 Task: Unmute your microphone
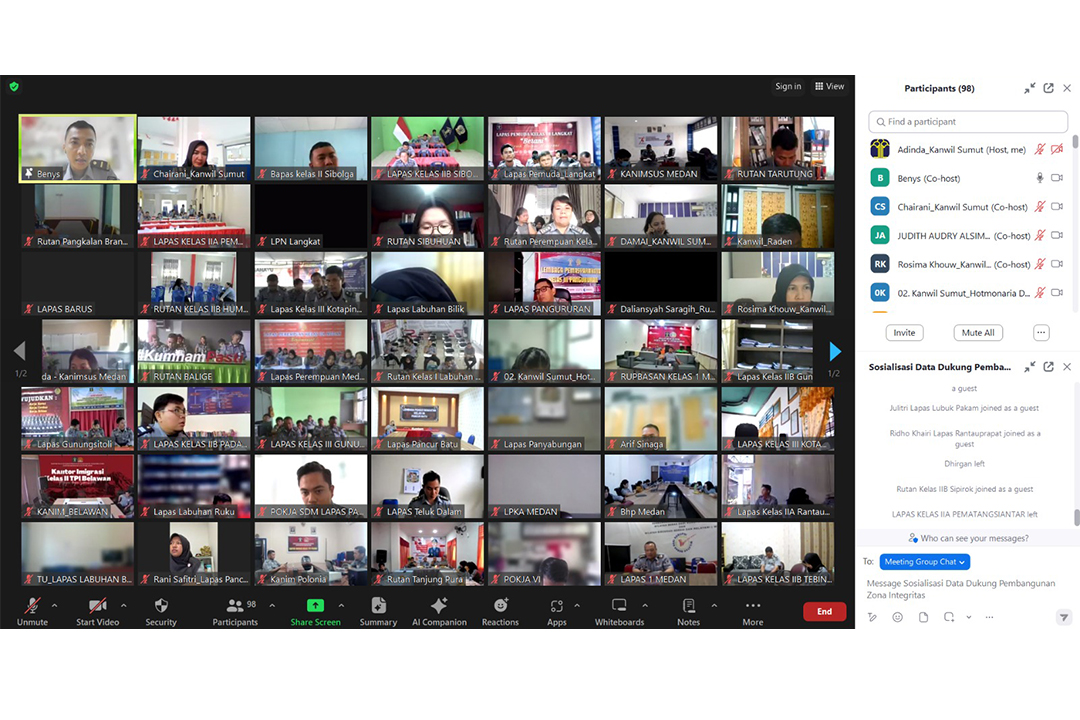pos(32,610)
